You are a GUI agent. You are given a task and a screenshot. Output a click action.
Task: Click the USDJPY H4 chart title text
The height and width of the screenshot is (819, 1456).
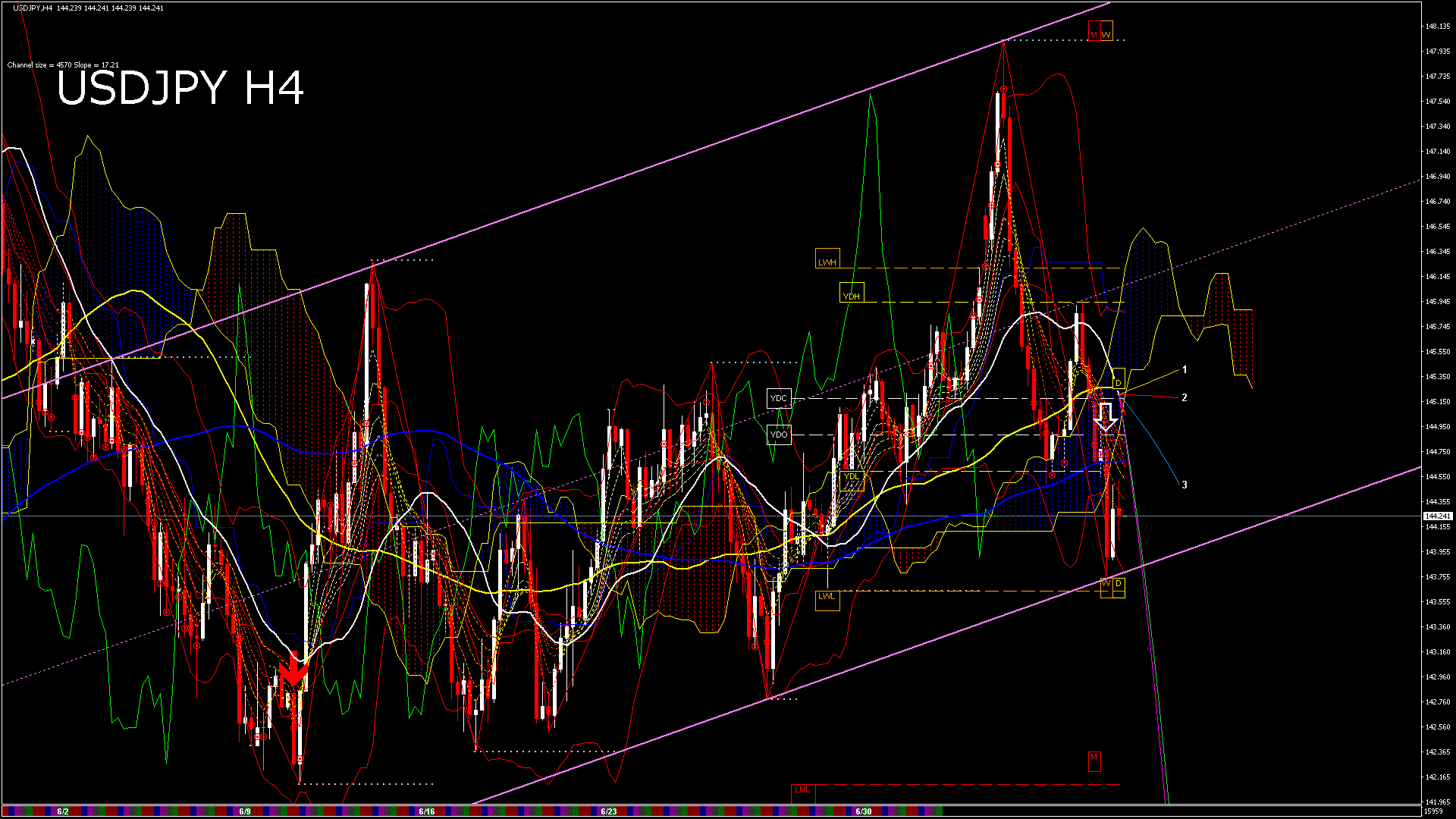pyautogui.click(x=180, y=88)
